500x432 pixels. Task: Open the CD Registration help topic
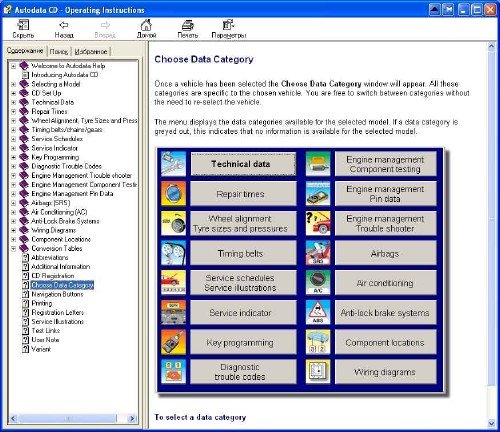[53, 276]
